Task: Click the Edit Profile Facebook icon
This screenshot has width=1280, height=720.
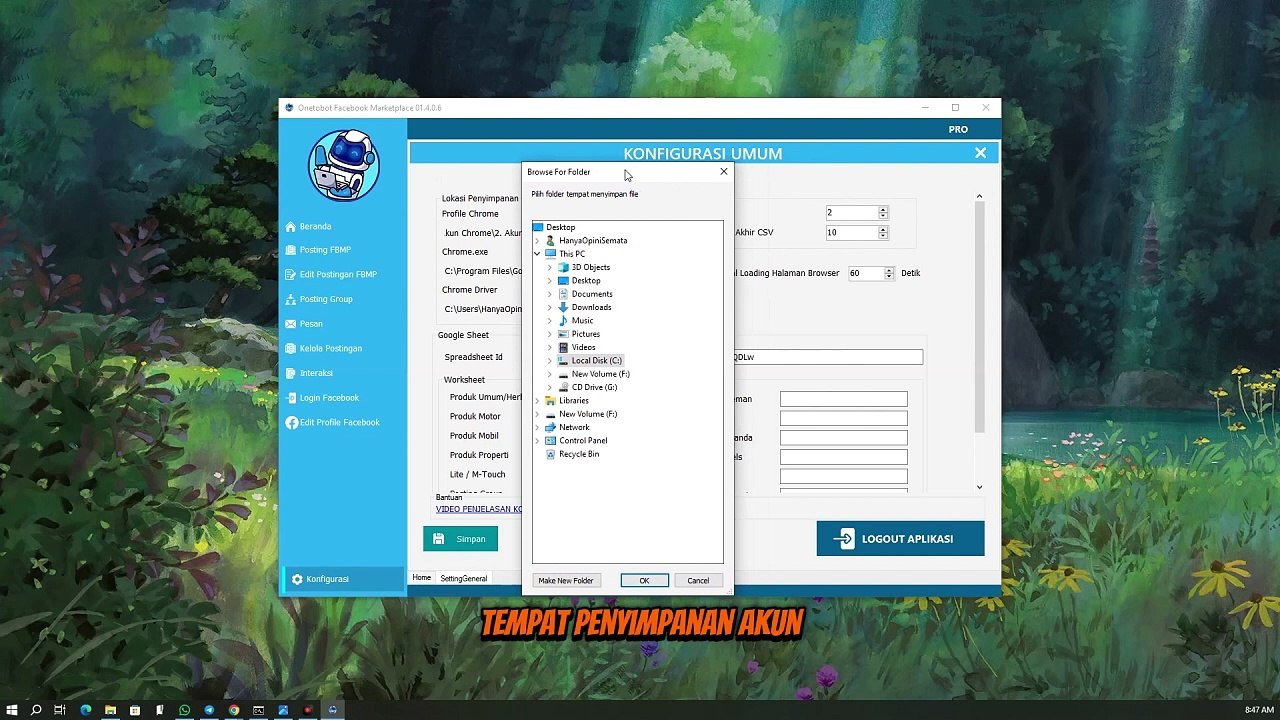Action: 291,422
